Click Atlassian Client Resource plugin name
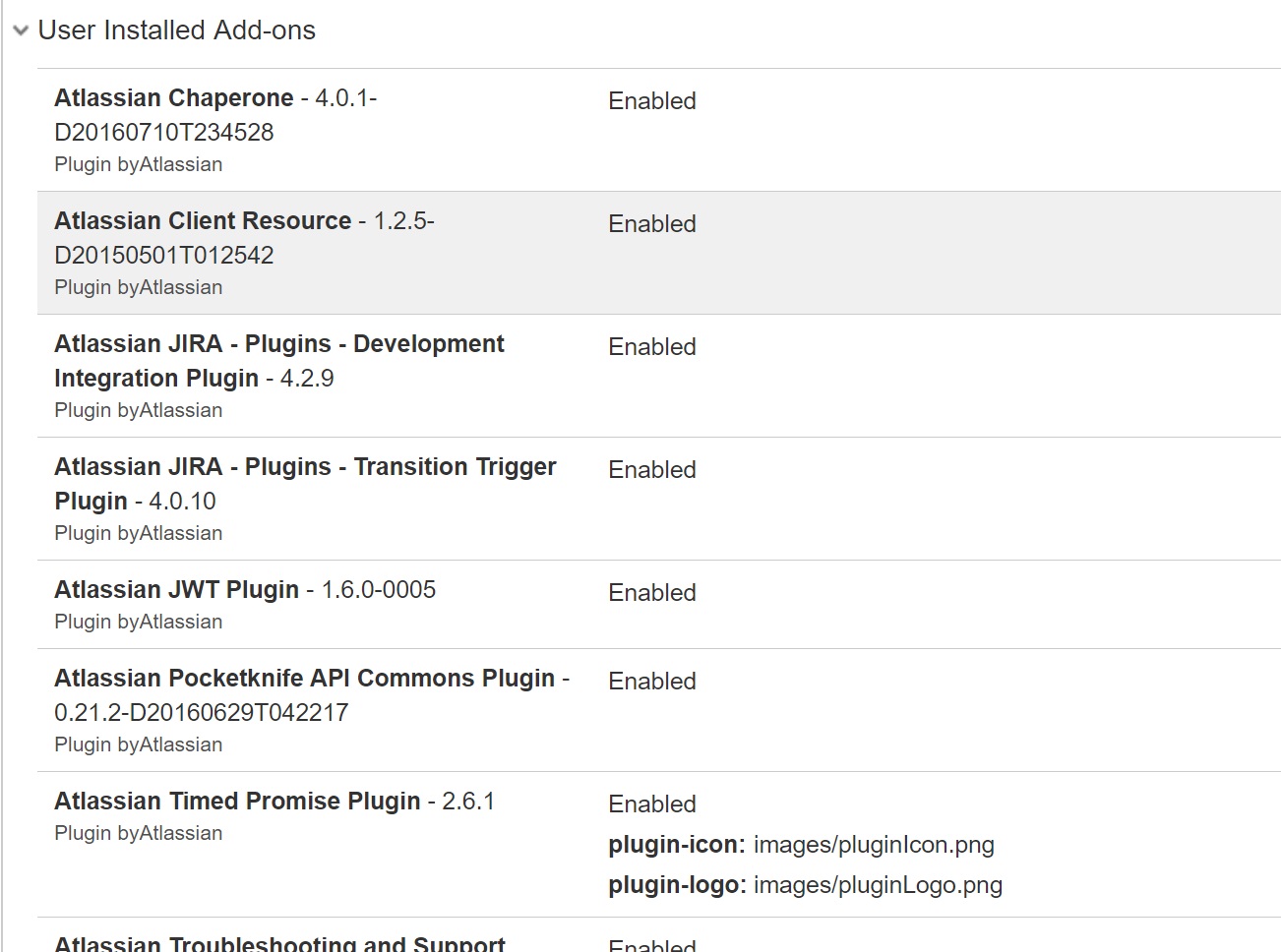This screenshot has width=1281, height=952. tap(203, 220)
